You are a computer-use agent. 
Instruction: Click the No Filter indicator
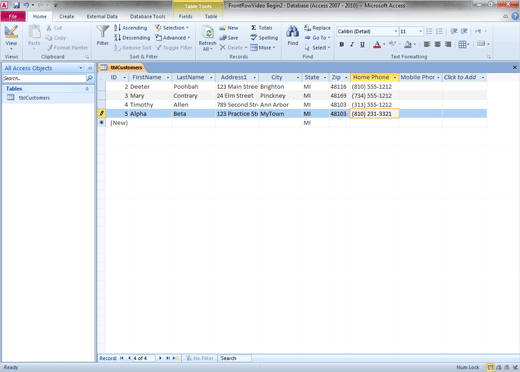click(x=200, y=358)
